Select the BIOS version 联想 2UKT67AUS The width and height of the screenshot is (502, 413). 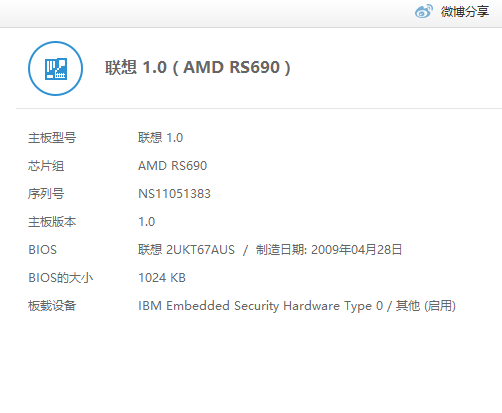click(186, 250)
